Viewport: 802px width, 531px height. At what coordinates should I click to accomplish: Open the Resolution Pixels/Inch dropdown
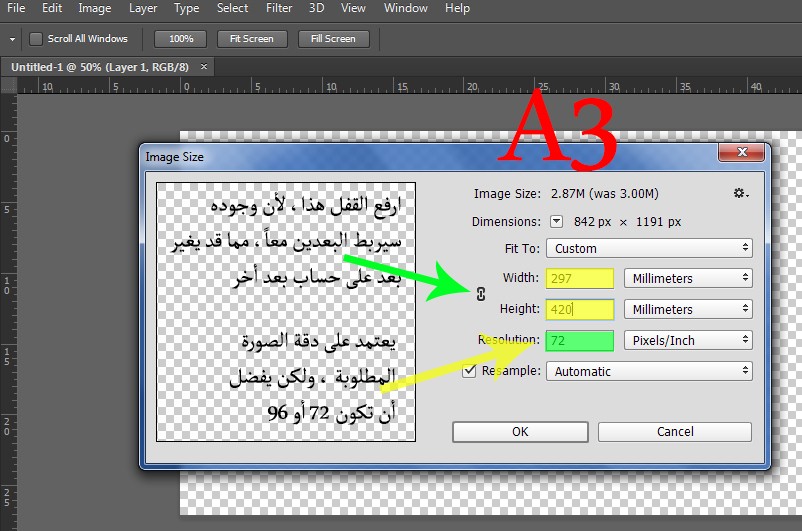688,341
